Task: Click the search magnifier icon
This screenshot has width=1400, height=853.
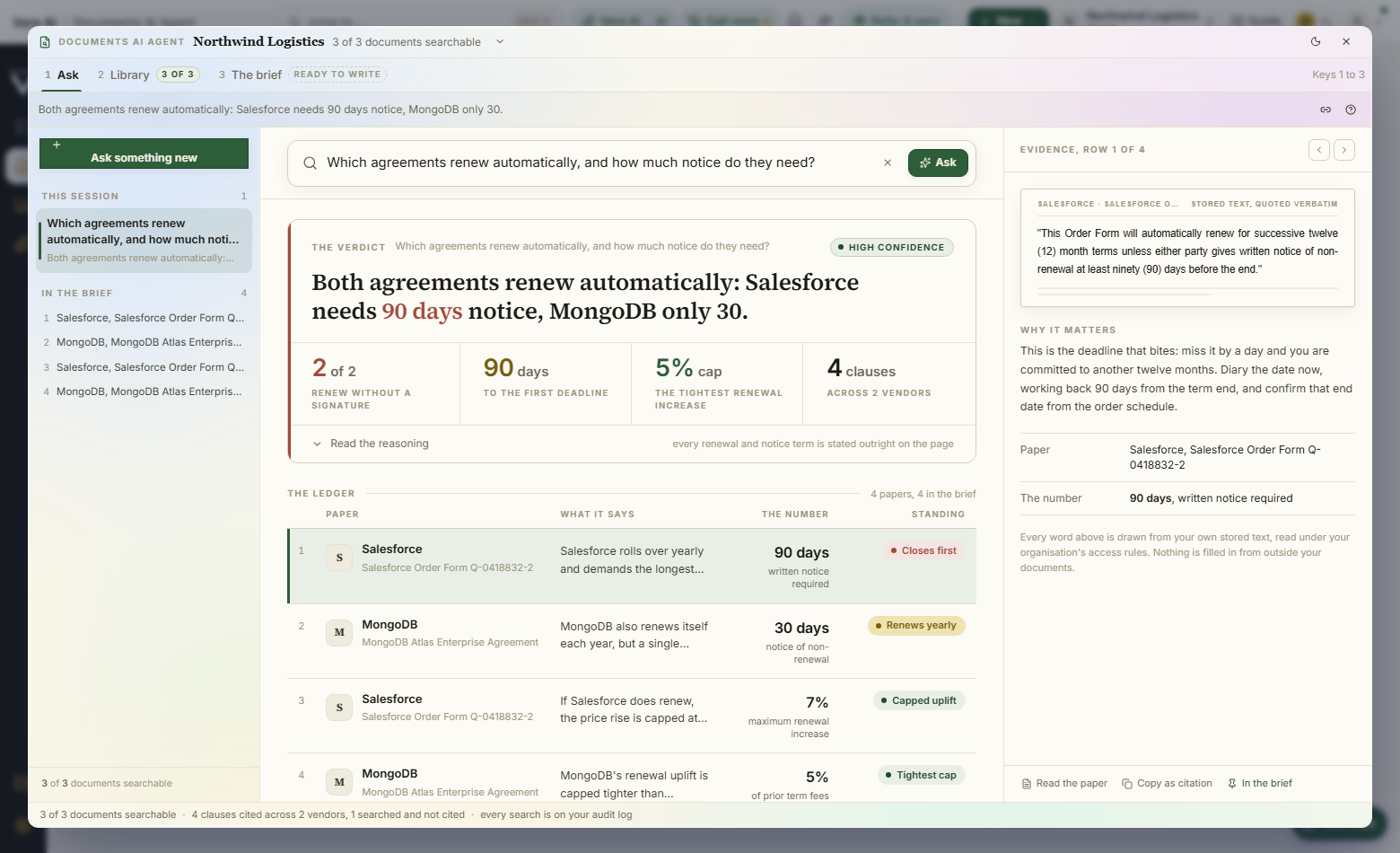Action: [x=310, y=163]
